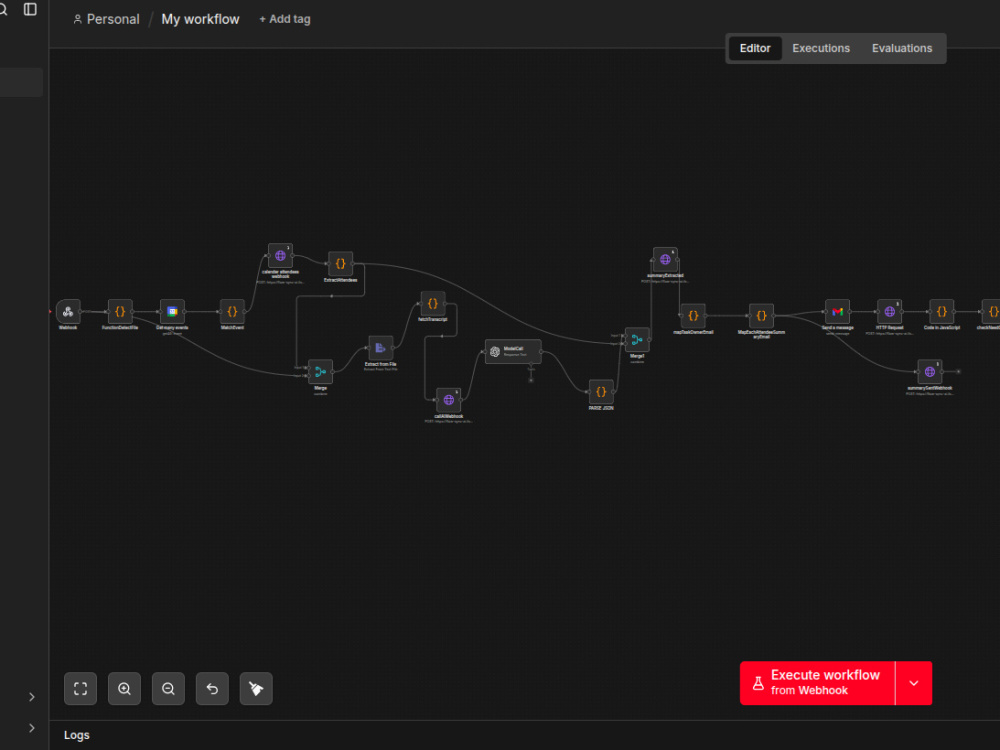This screenshot has width=1000, height=750.
Task: Expand the upper sidebar chevron
Action: (x=32, y=697)
